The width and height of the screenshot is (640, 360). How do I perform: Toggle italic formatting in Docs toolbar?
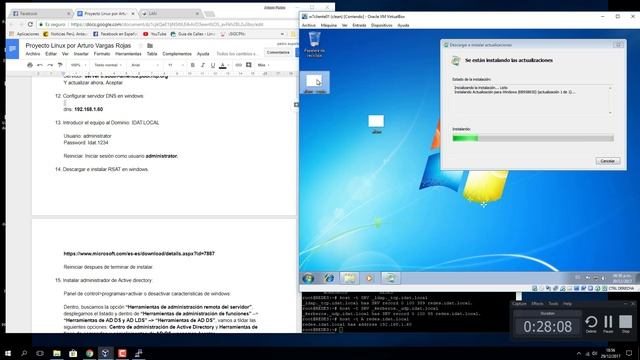point(203,65)
